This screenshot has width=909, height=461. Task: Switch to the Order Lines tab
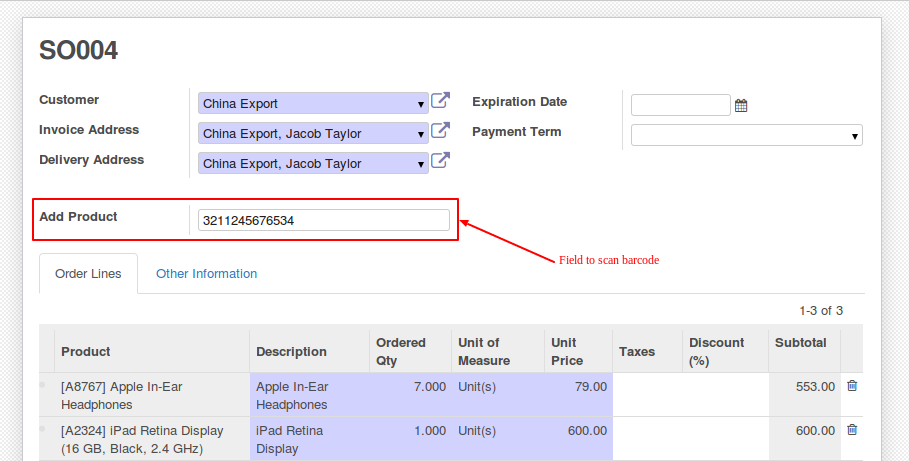click(88, 274)
